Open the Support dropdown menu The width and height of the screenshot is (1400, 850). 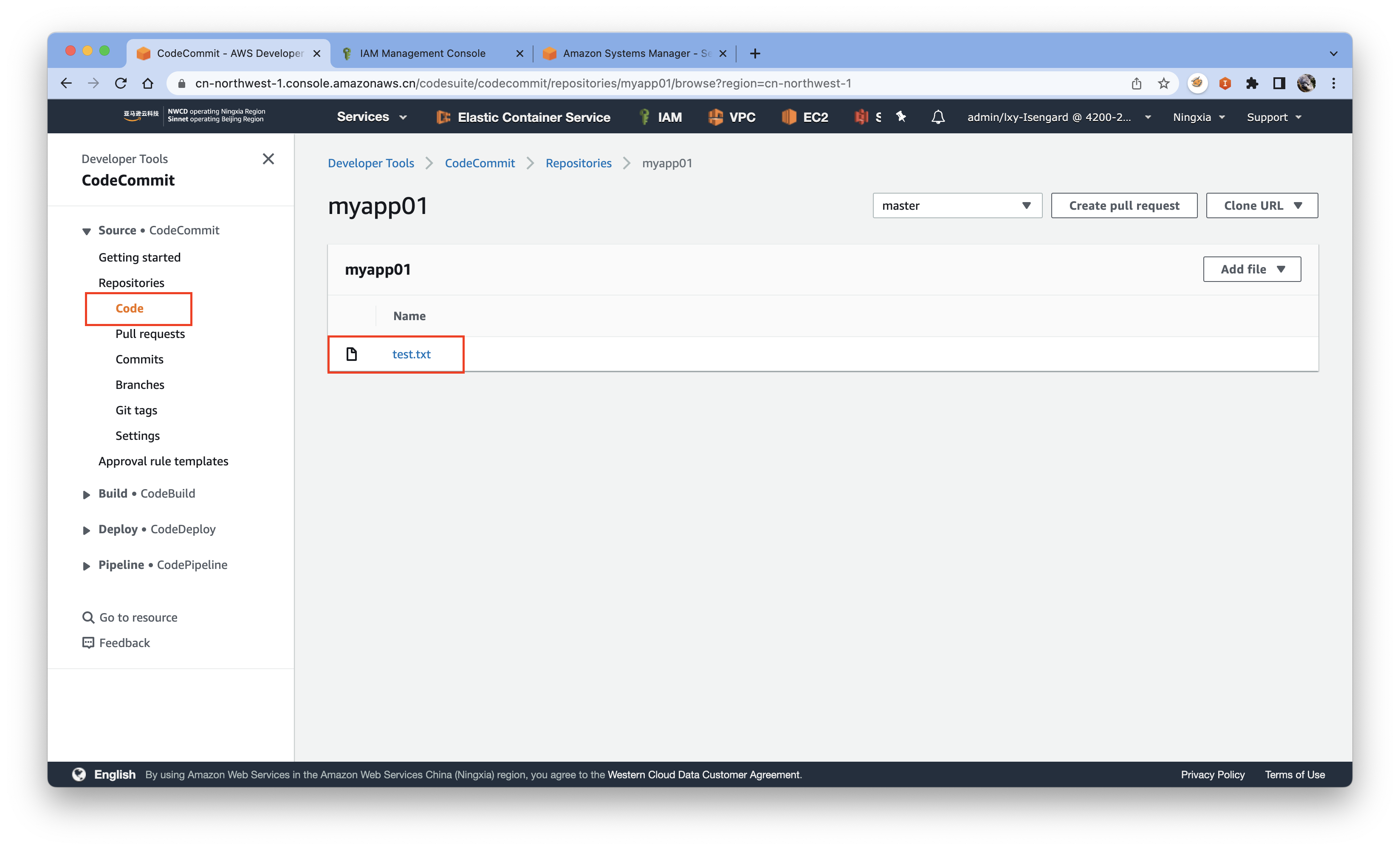[x=1273, y=117]
